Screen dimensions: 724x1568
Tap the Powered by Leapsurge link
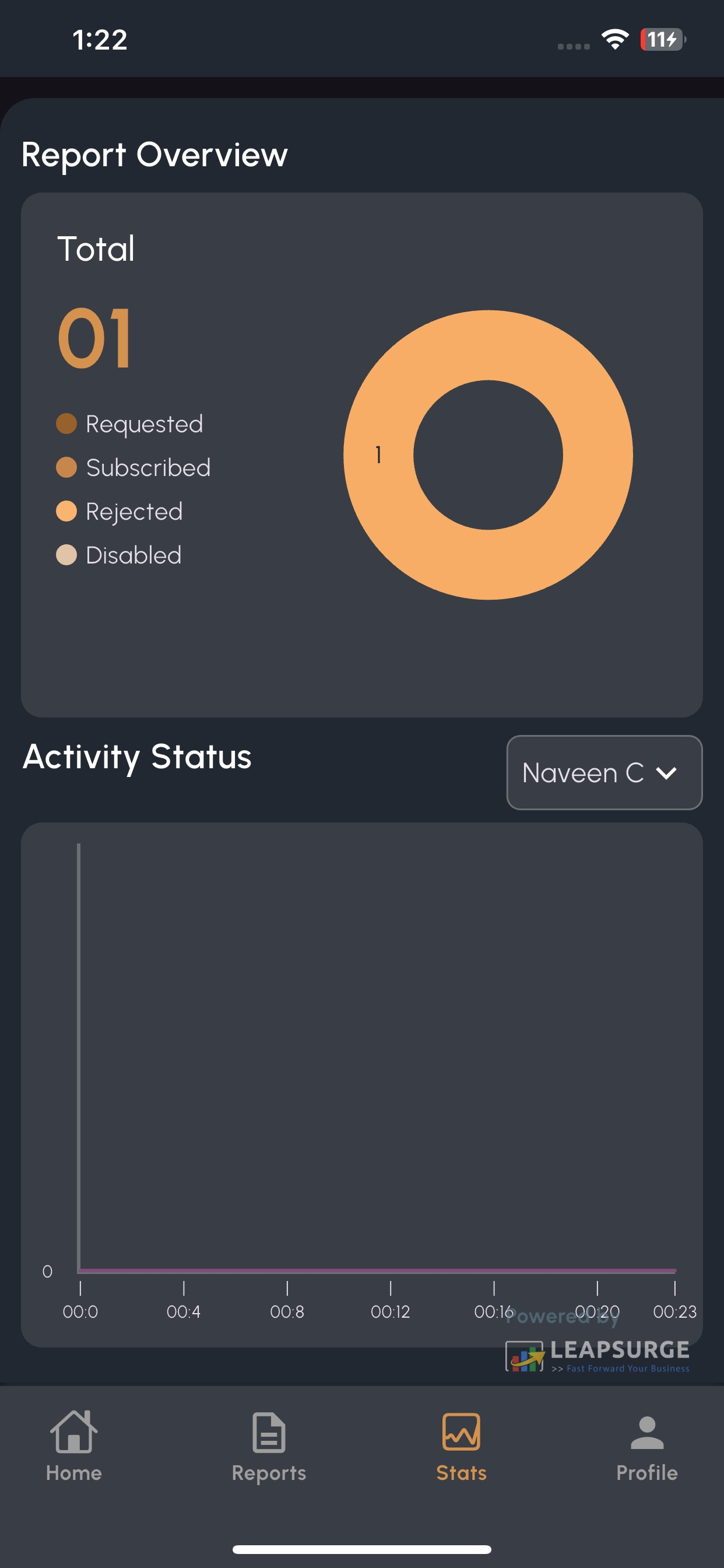coord(598,1340)
